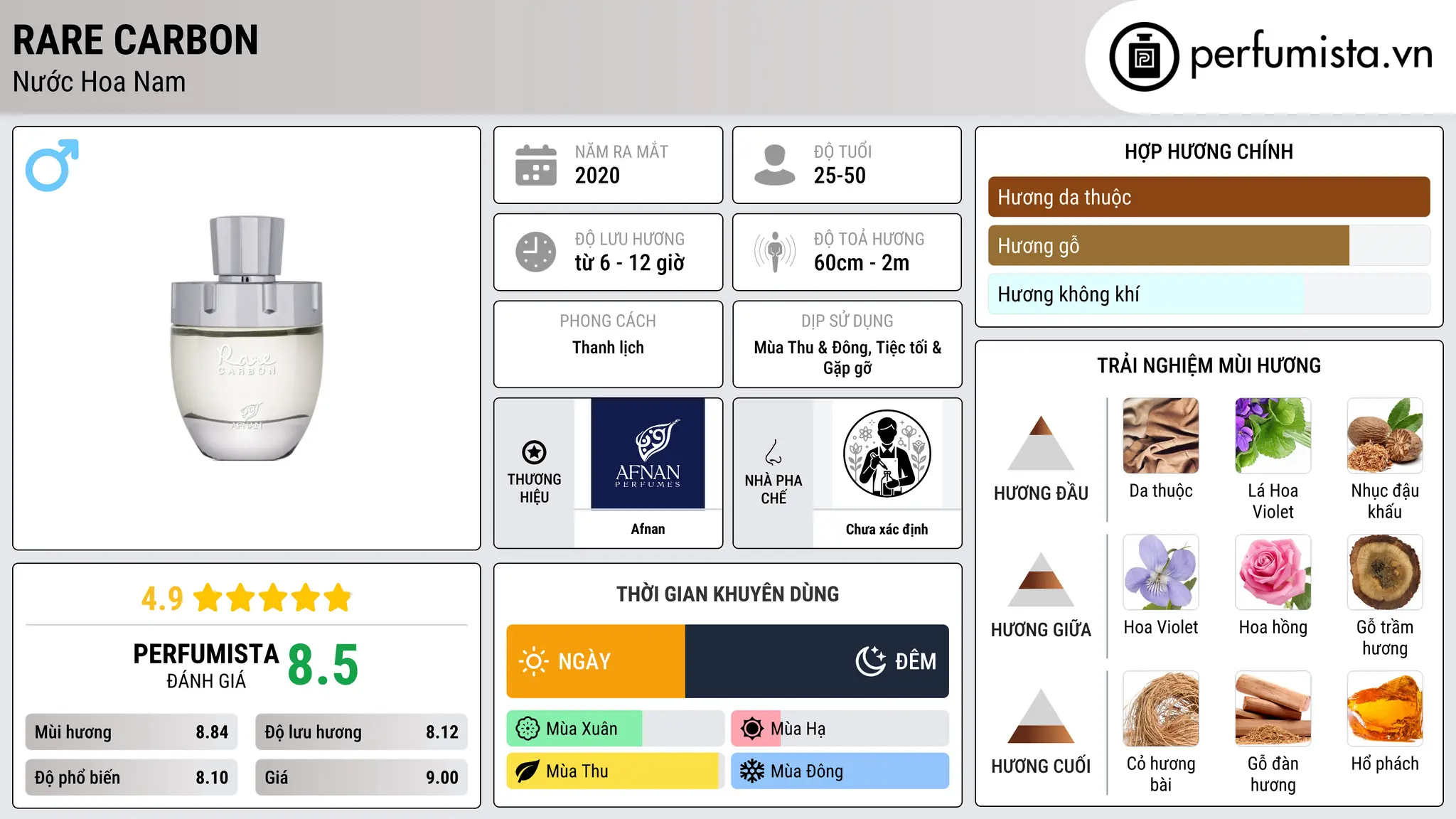Click the sun icon in the Ngày bar
1456x819 pixels.
tap(533, 661)
